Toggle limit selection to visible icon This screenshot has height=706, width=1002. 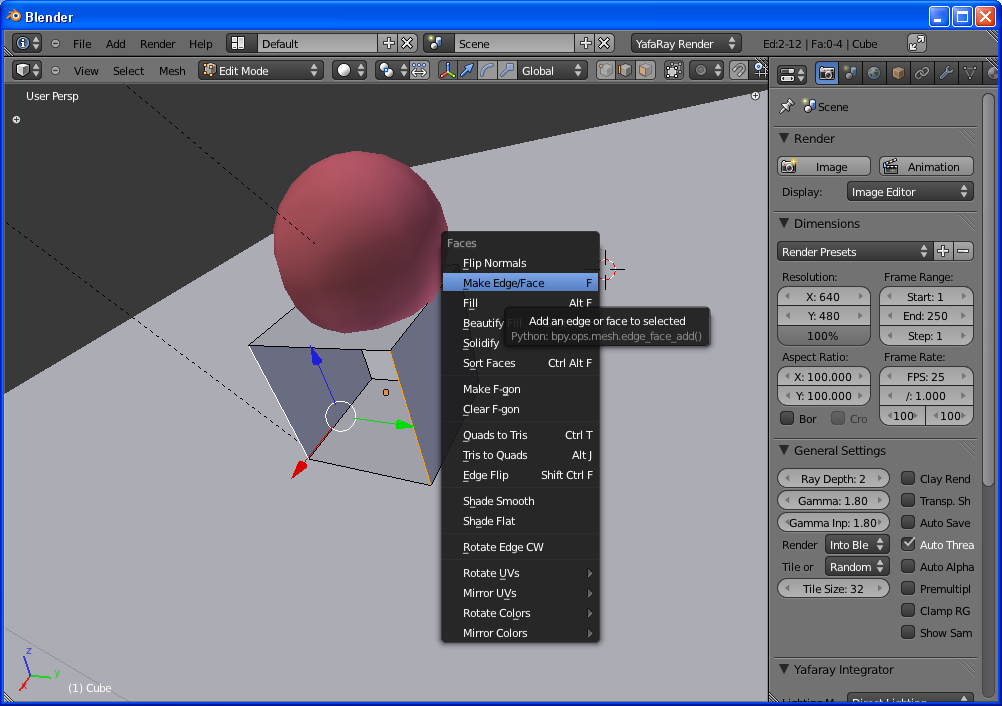click(674, 70)
